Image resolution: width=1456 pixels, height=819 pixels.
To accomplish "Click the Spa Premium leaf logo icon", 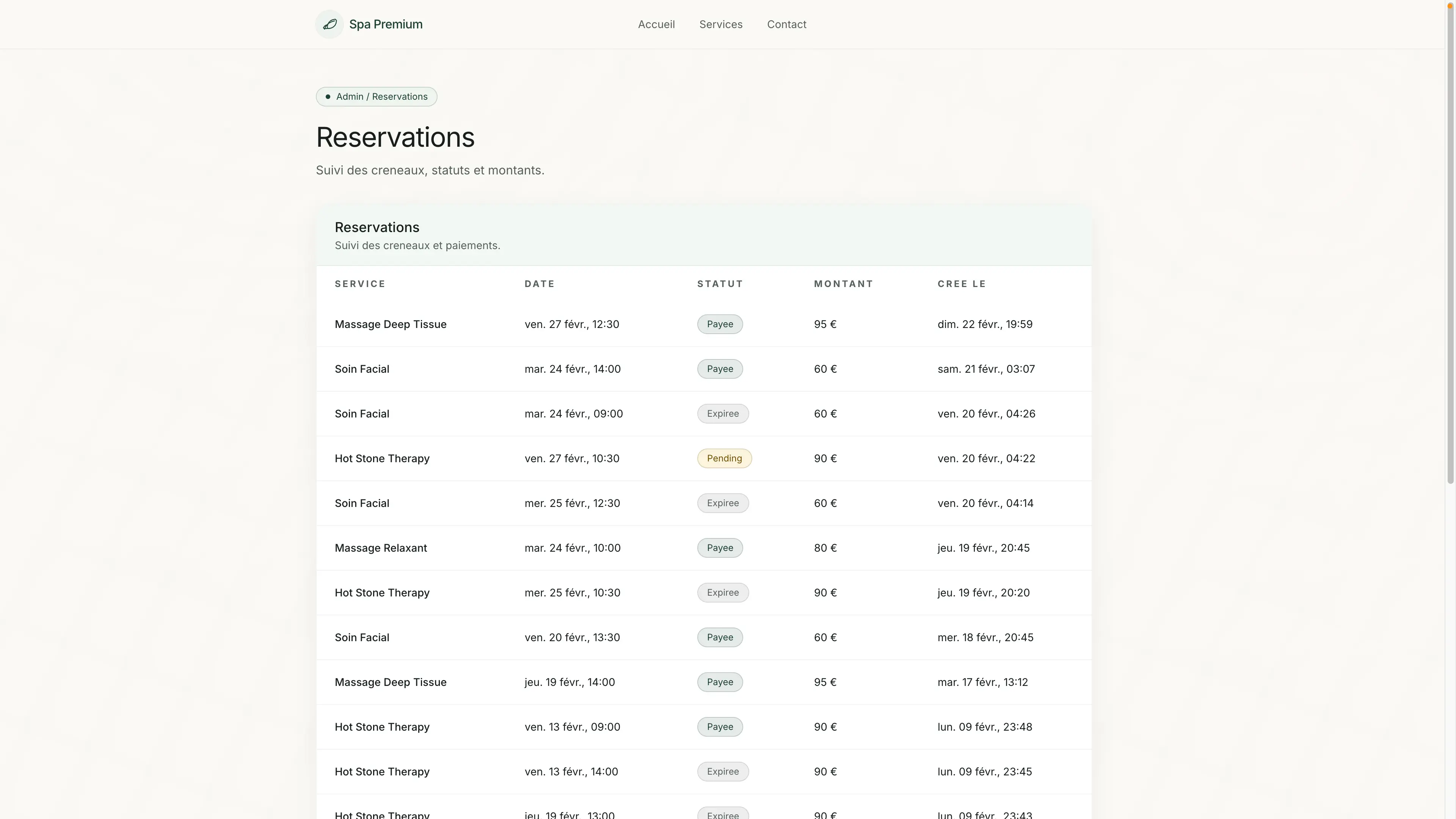I will pyautogui.click(x=329, y=24).
